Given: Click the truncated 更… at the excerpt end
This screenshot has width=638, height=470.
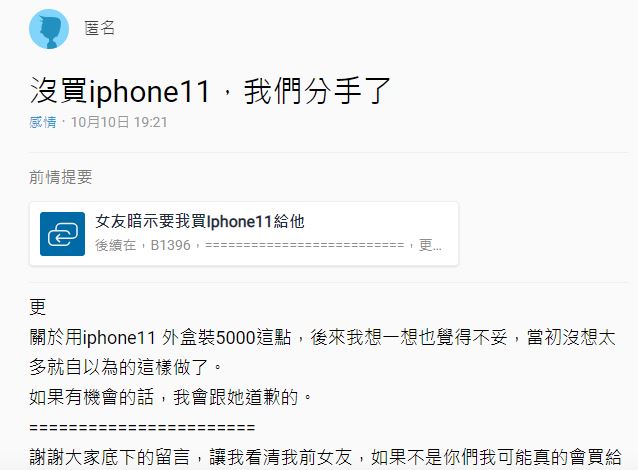Looking at the screenshot, I should [x=430, y=245].
